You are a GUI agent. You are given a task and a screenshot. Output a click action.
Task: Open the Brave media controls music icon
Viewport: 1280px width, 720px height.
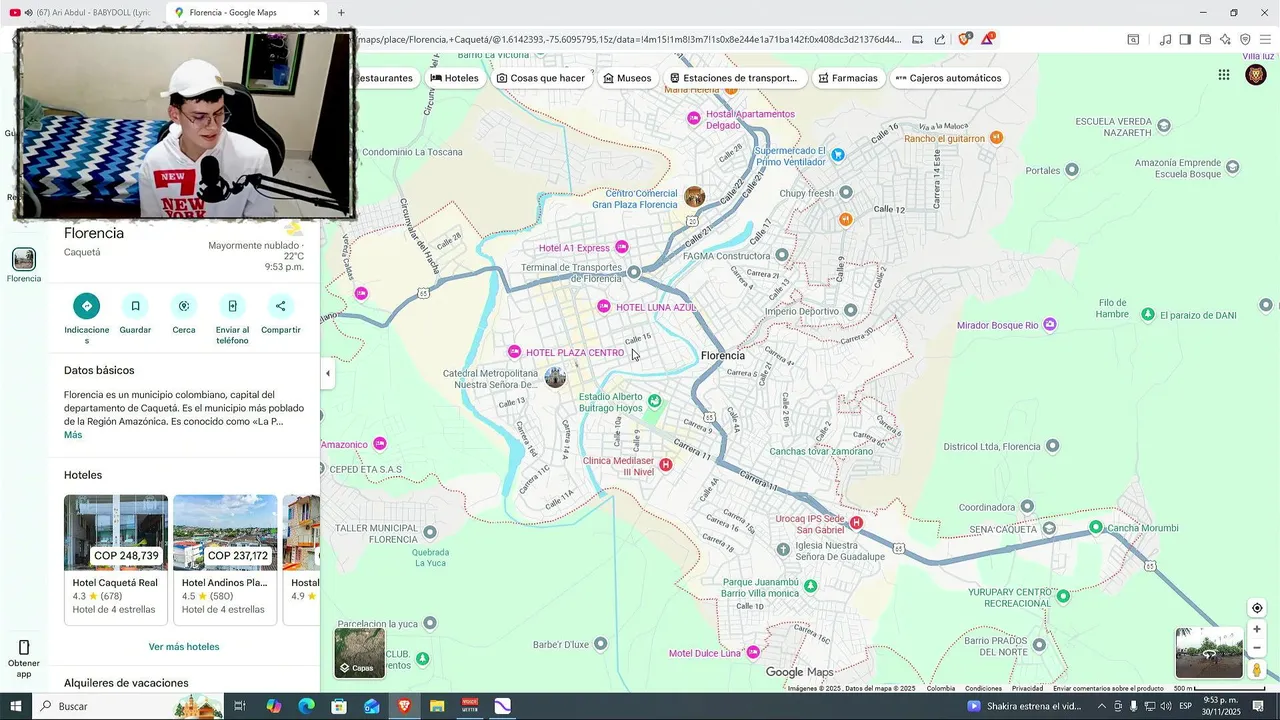pos(1165,40)
